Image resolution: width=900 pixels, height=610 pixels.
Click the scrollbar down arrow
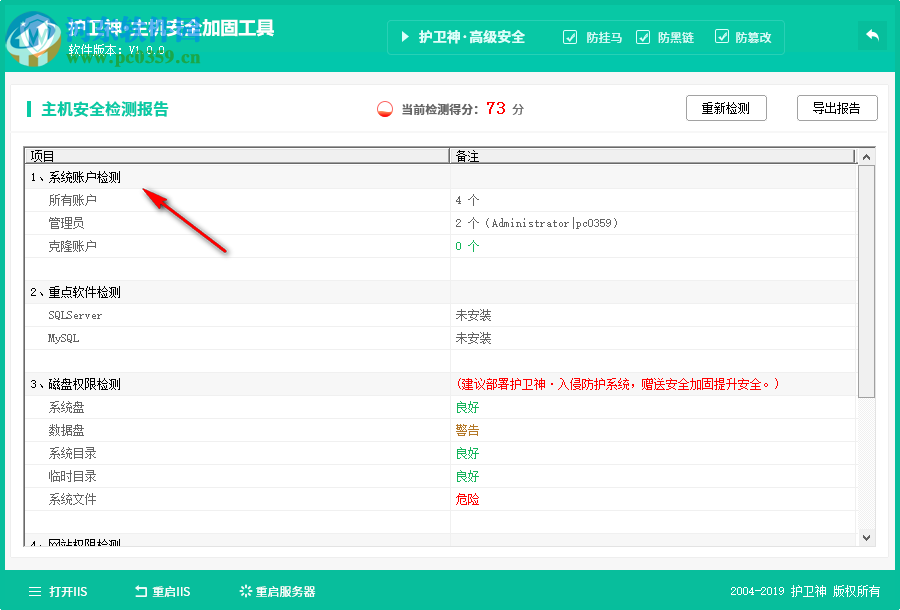(864, 538)
